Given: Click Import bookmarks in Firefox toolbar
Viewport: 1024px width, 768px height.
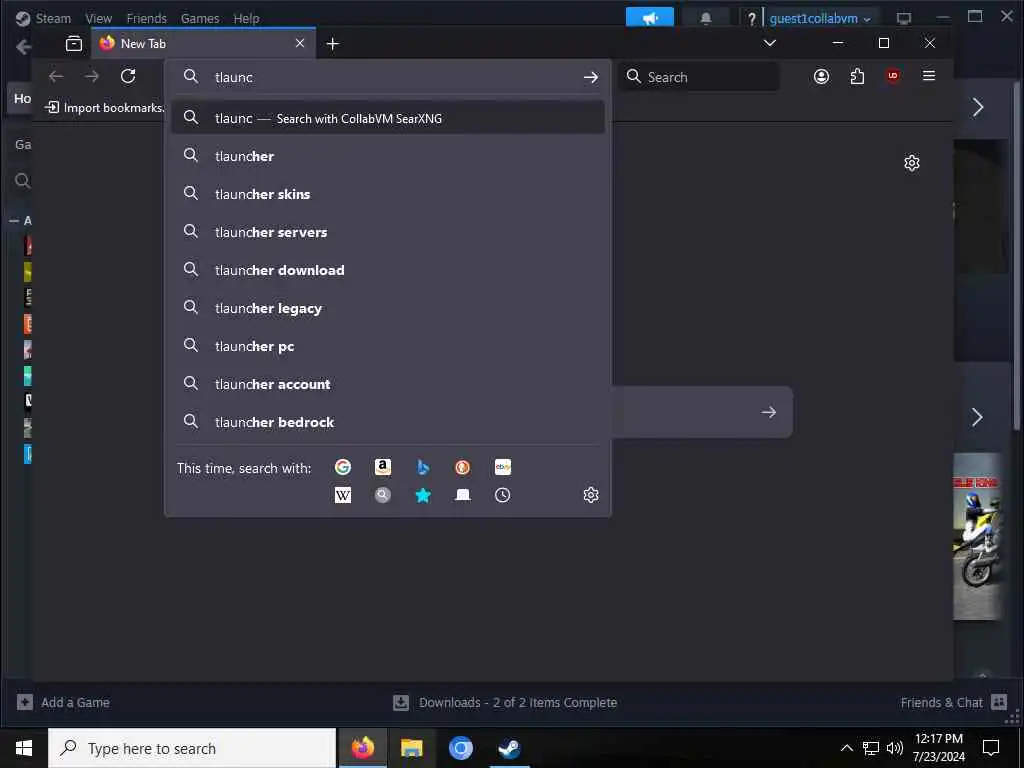Looking at the screenshot, I should coord(104,107).
